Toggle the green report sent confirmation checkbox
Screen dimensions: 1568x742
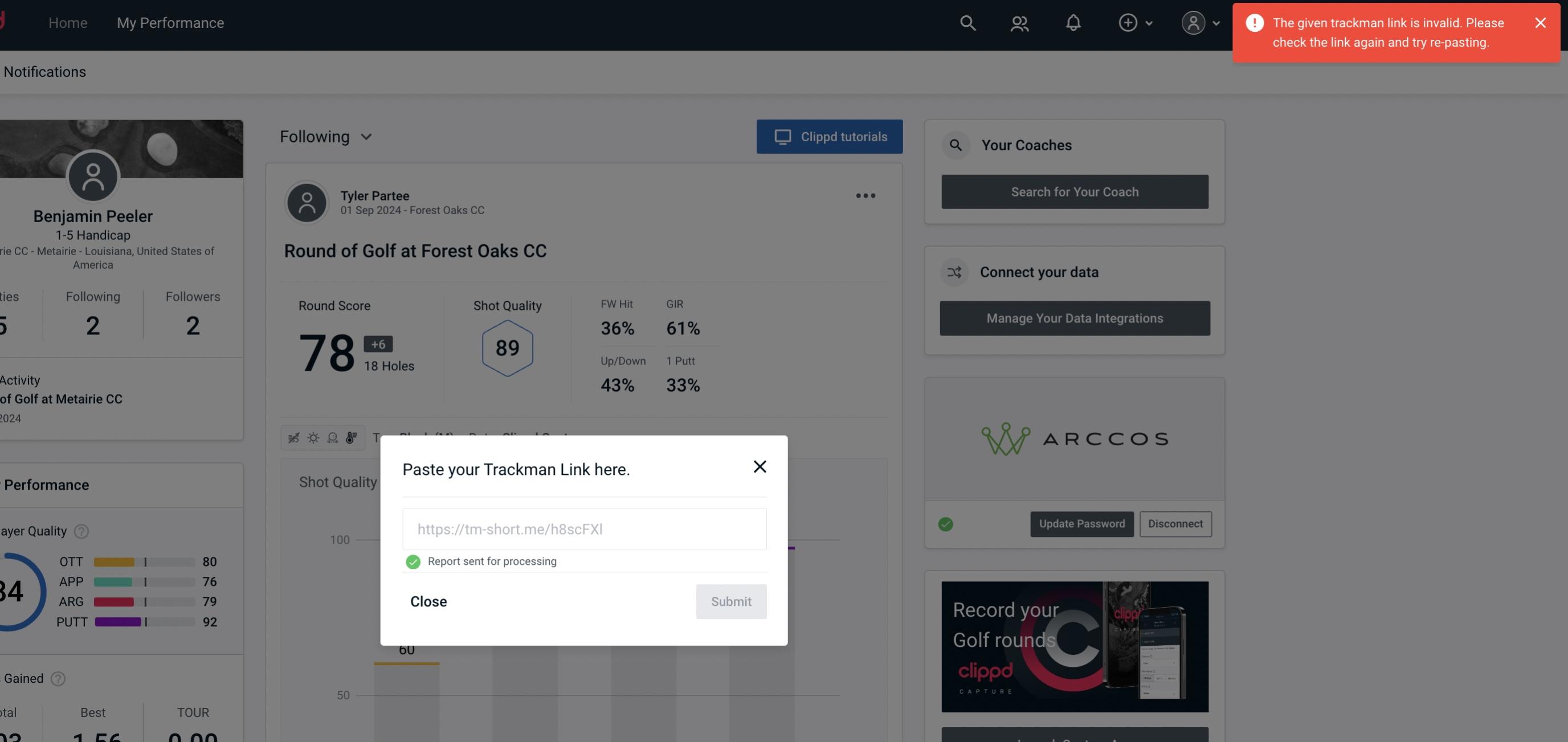click(412, 561)
